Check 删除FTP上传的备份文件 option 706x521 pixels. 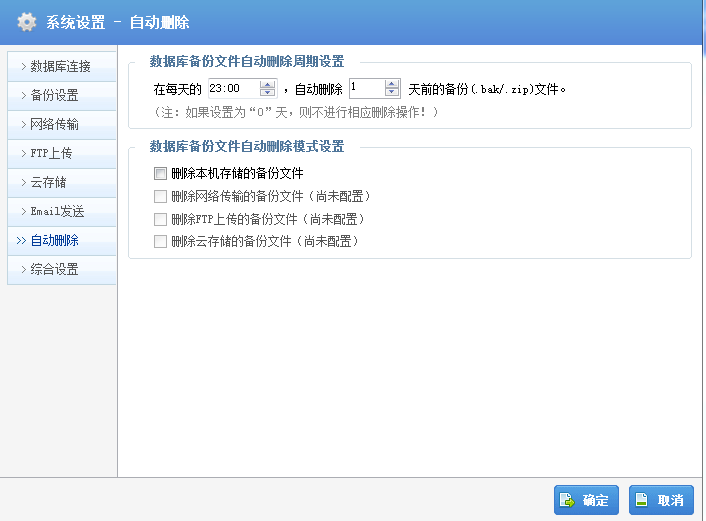160,219
